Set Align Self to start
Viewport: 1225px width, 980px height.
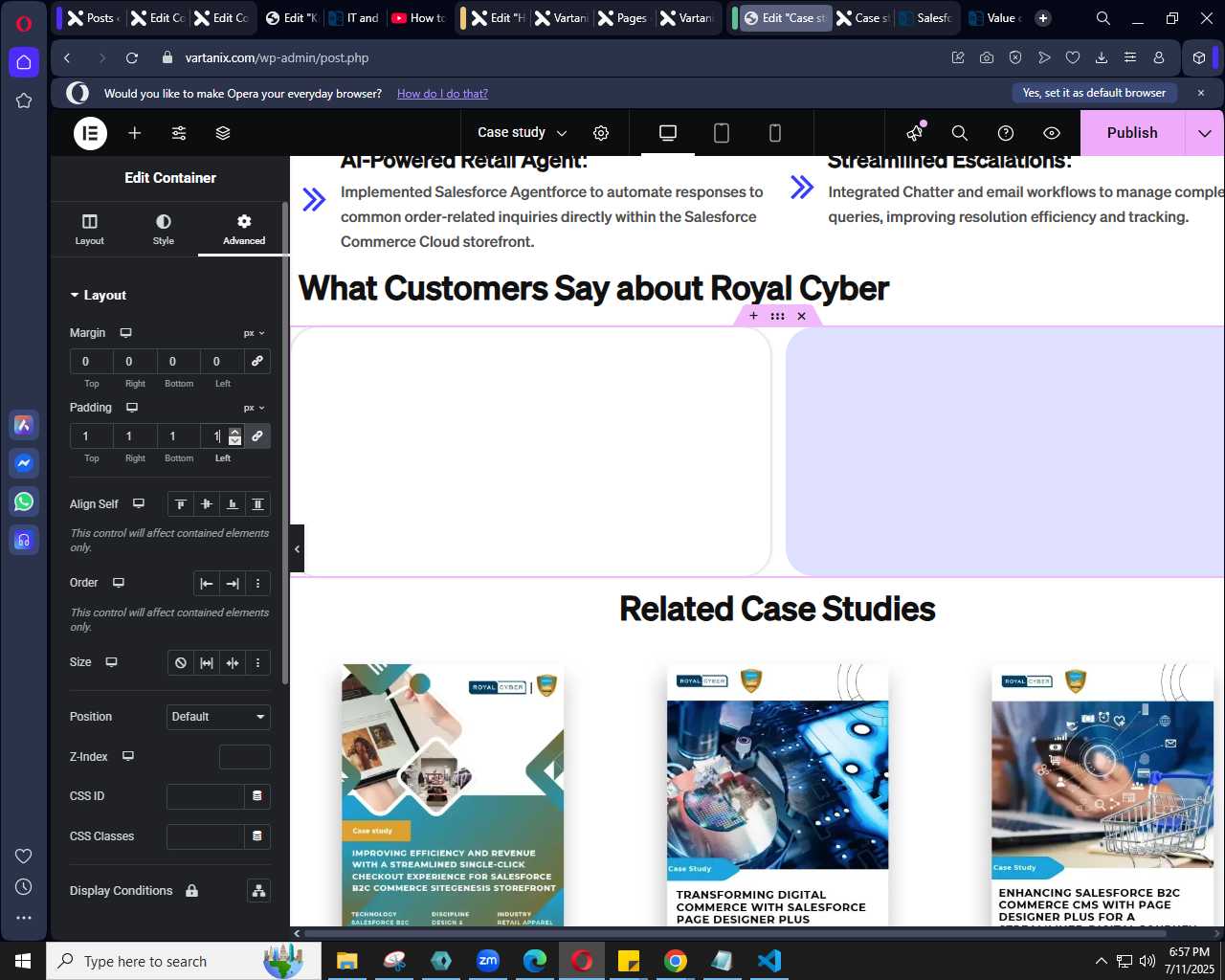coord(181,504)
